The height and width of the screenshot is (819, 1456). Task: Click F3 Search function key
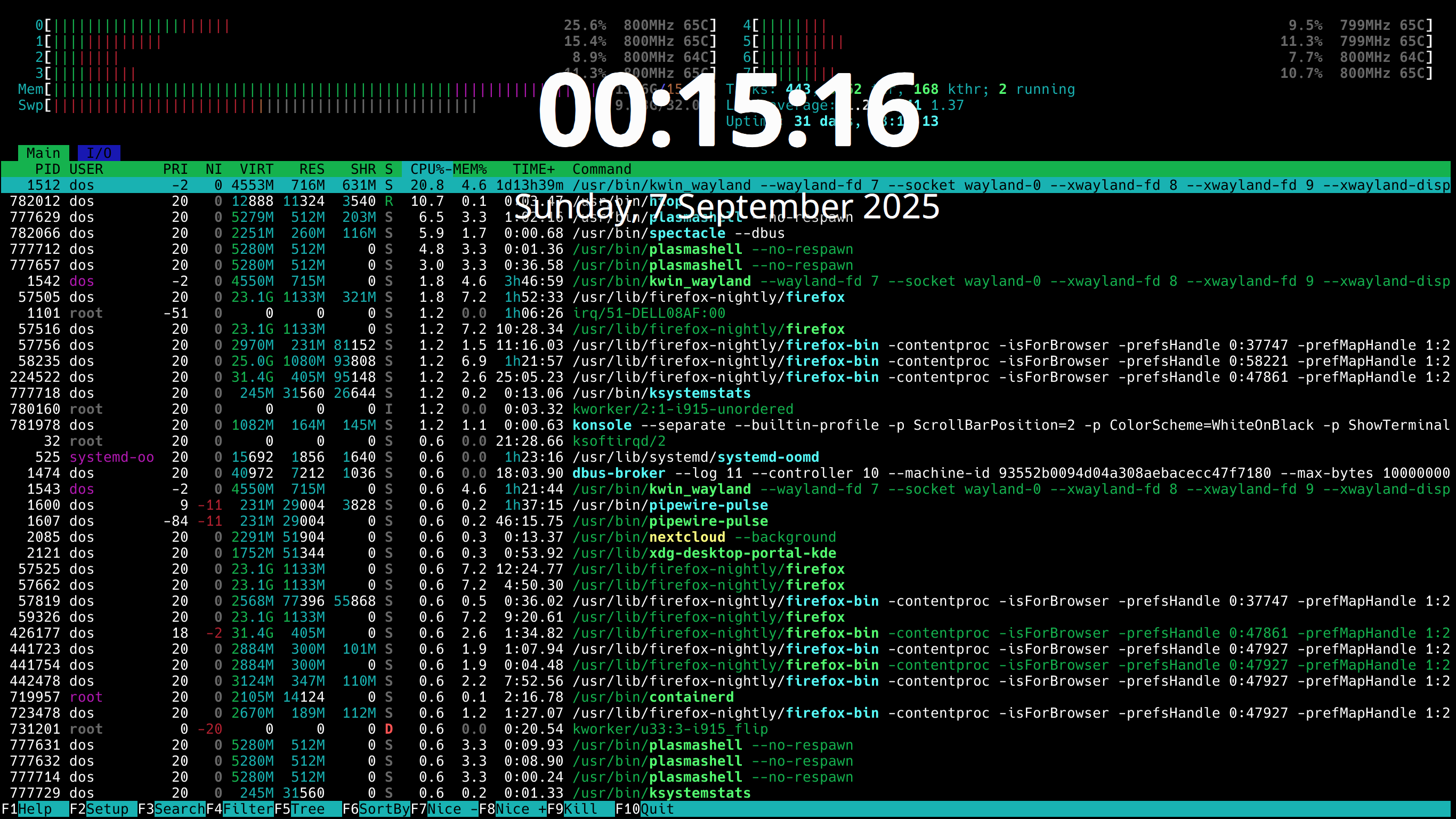tap(171, 809)
